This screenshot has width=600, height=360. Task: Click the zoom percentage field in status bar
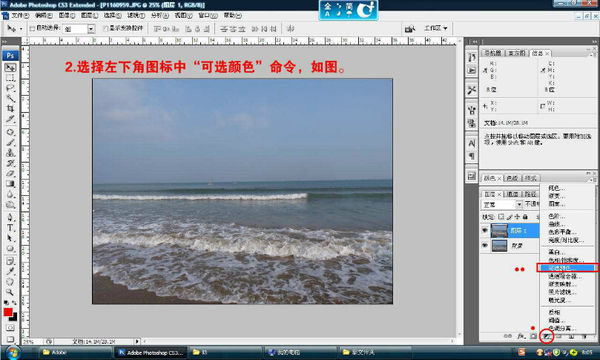[x=32, y=341]
